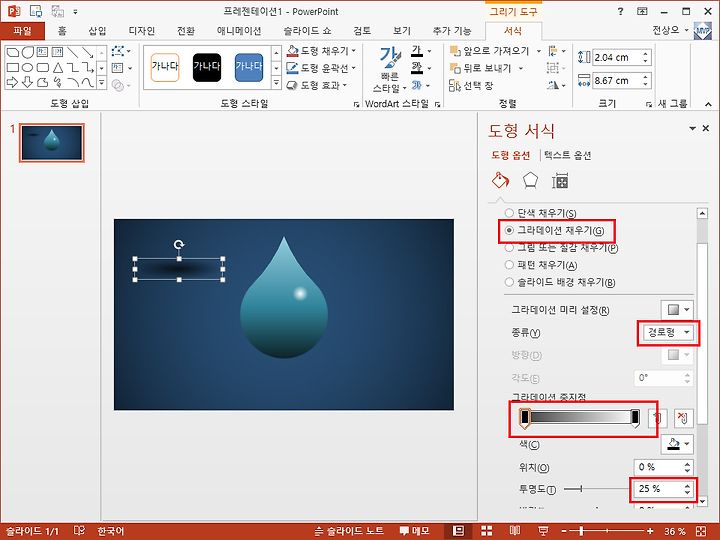
Task: Select 그라데이션 채우기 gradient fill option
Action: coord(555,231)
